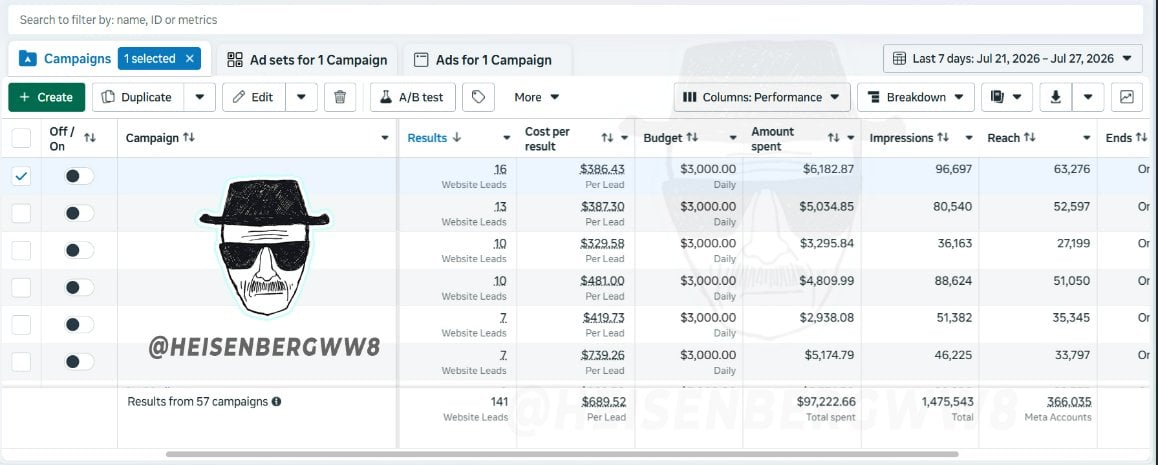This screenshot has width=1158, height=465.
Task: Toggle the header select-all checkbox
Action: (x=21, y=138)
